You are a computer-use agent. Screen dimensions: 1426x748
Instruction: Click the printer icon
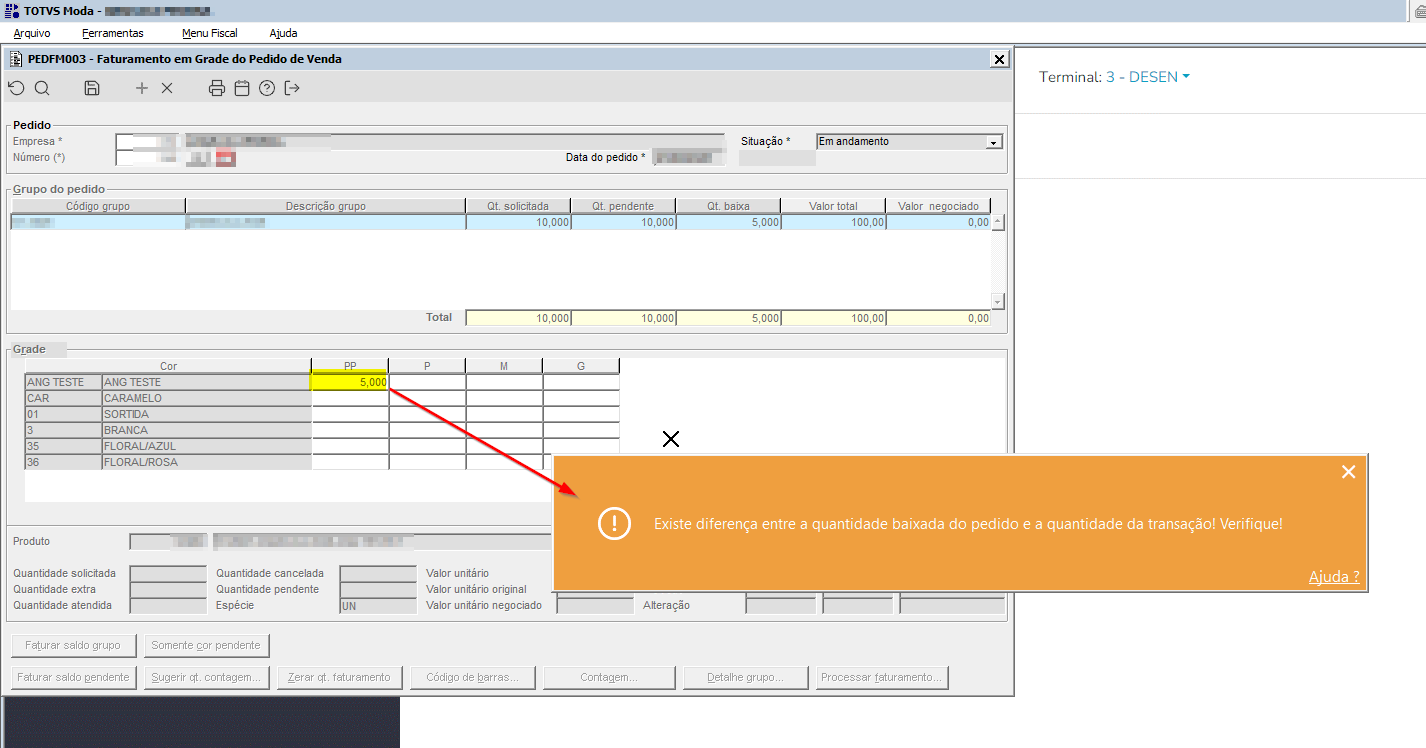click(x=217, y=88)
